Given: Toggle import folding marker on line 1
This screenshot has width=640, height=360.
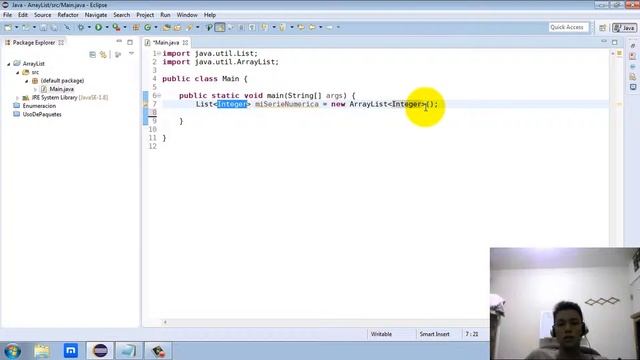Looking at the screenshot, I should pos(159,53).
